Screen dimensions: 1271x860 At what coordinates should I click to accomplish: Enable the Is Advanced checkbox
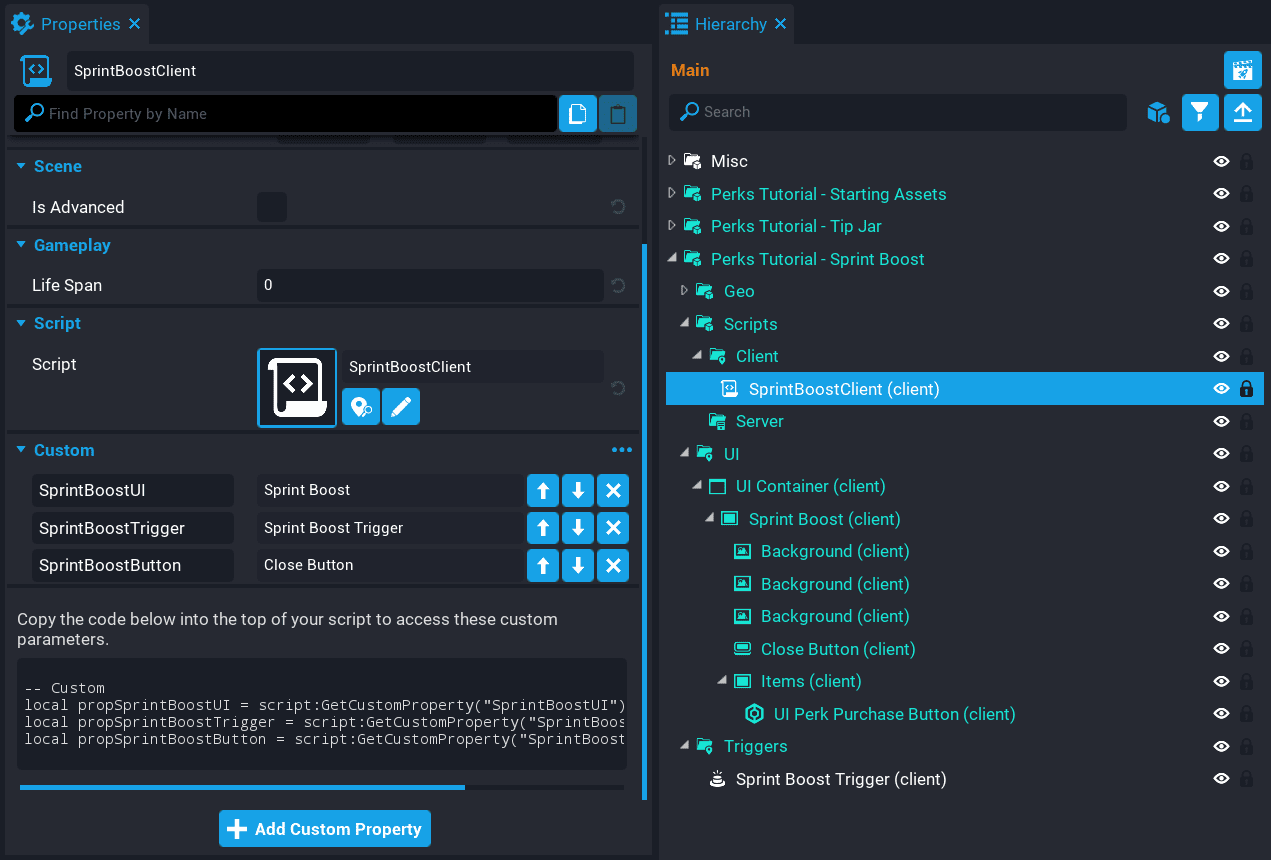[x=272, y=207]
